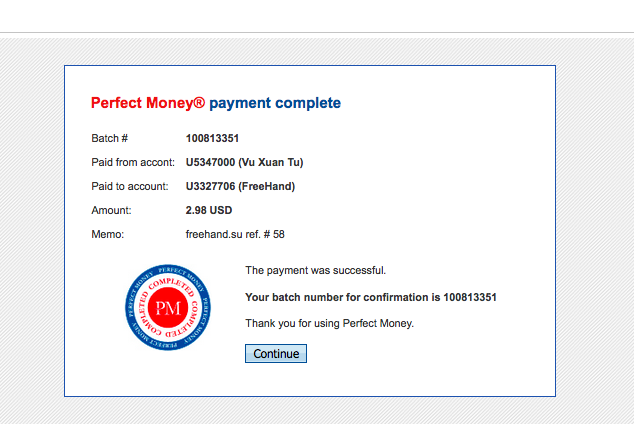This screenshot has height=426, width=634.
Task: Click memo text freehand.su ref. # 58
Action: coord(235,234)
